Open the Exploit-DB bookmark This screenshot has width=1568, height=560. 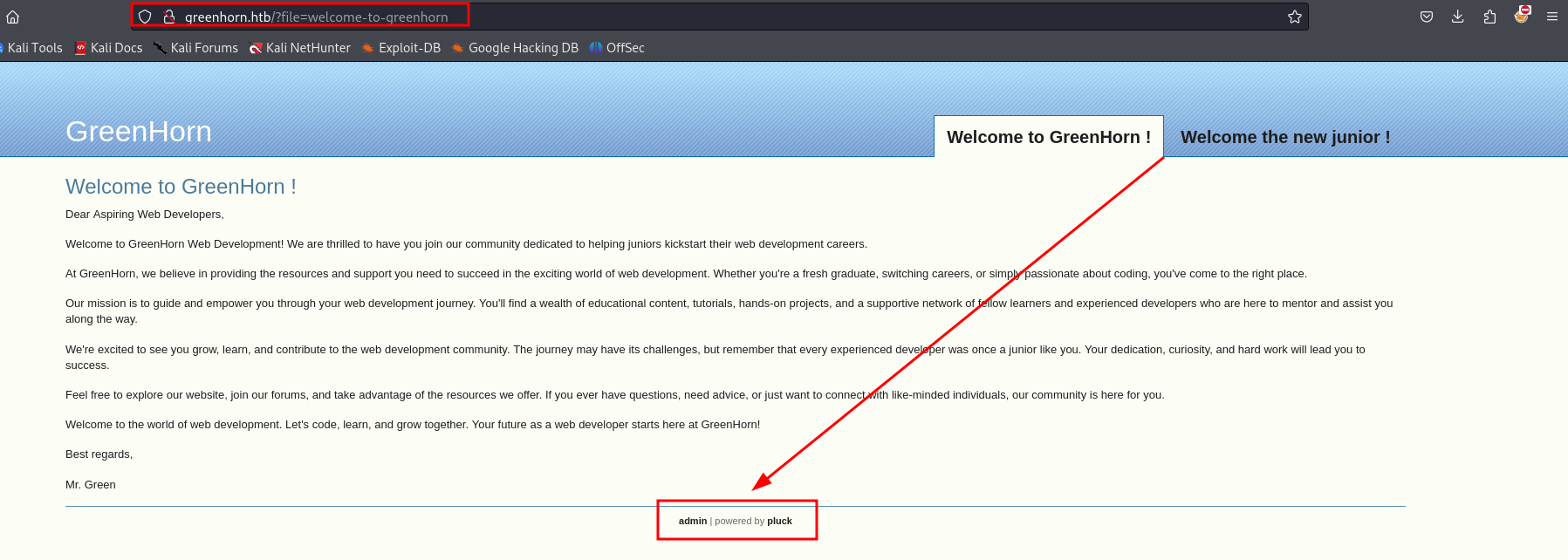click(x=401, y=48)
